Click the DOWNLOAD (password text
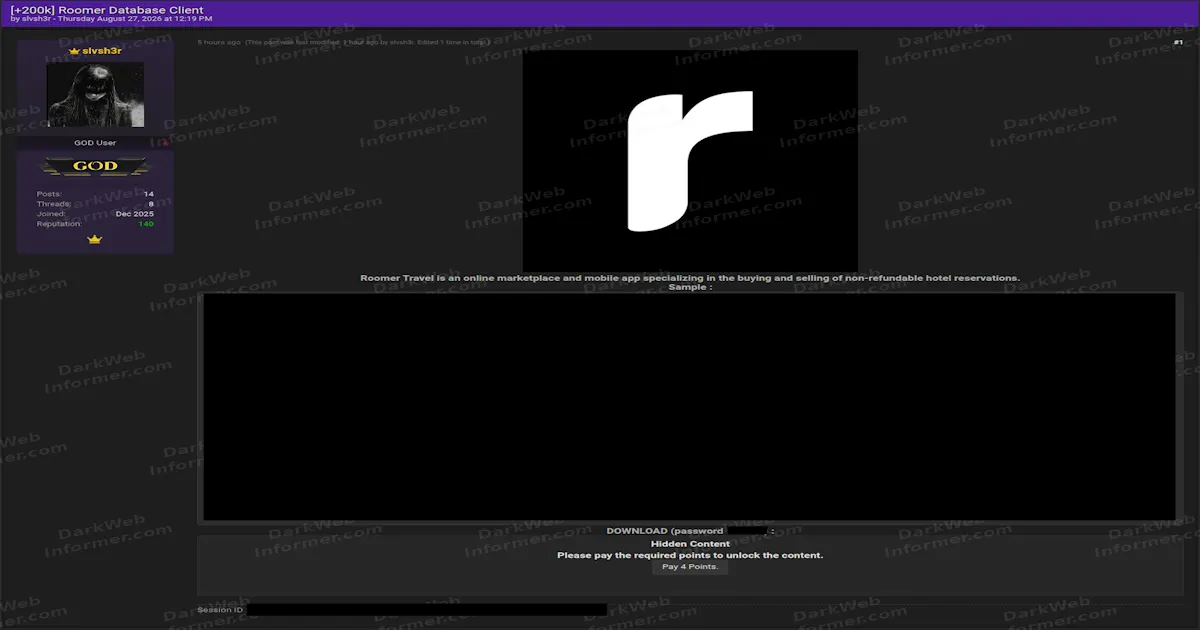This screenshot has height=630, width=1200. (x=664, y=531)
